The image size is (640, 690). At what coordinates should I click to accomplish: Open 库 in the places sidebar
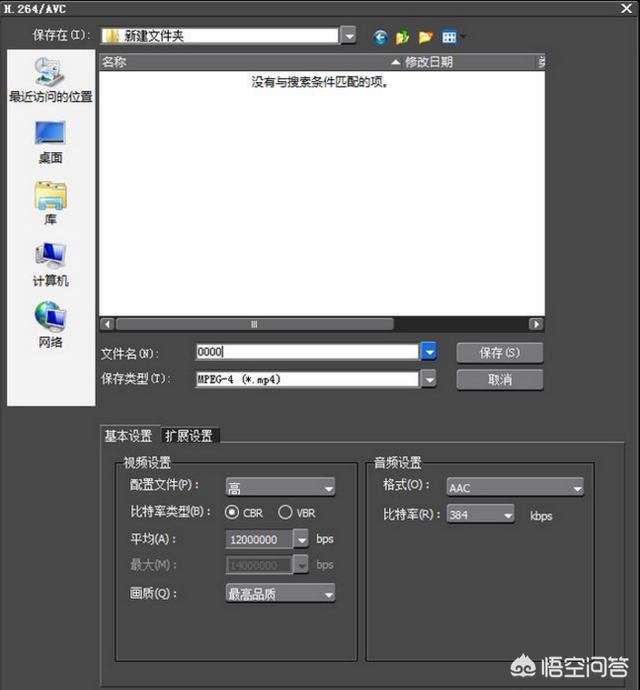pos(50,202)
